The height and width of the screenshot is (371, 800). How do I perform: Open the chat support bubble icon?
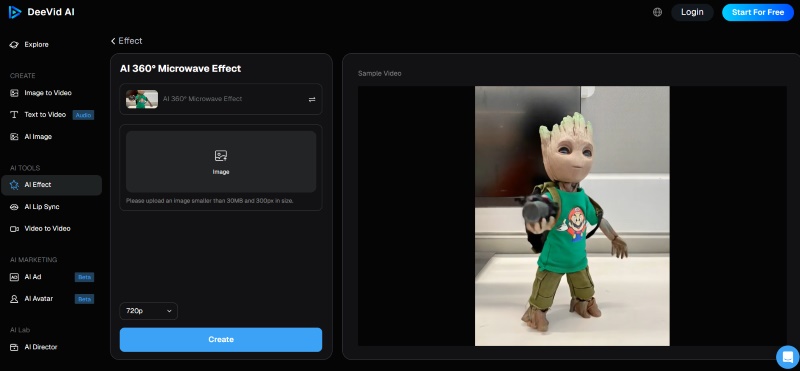click(x=787, y=356)
